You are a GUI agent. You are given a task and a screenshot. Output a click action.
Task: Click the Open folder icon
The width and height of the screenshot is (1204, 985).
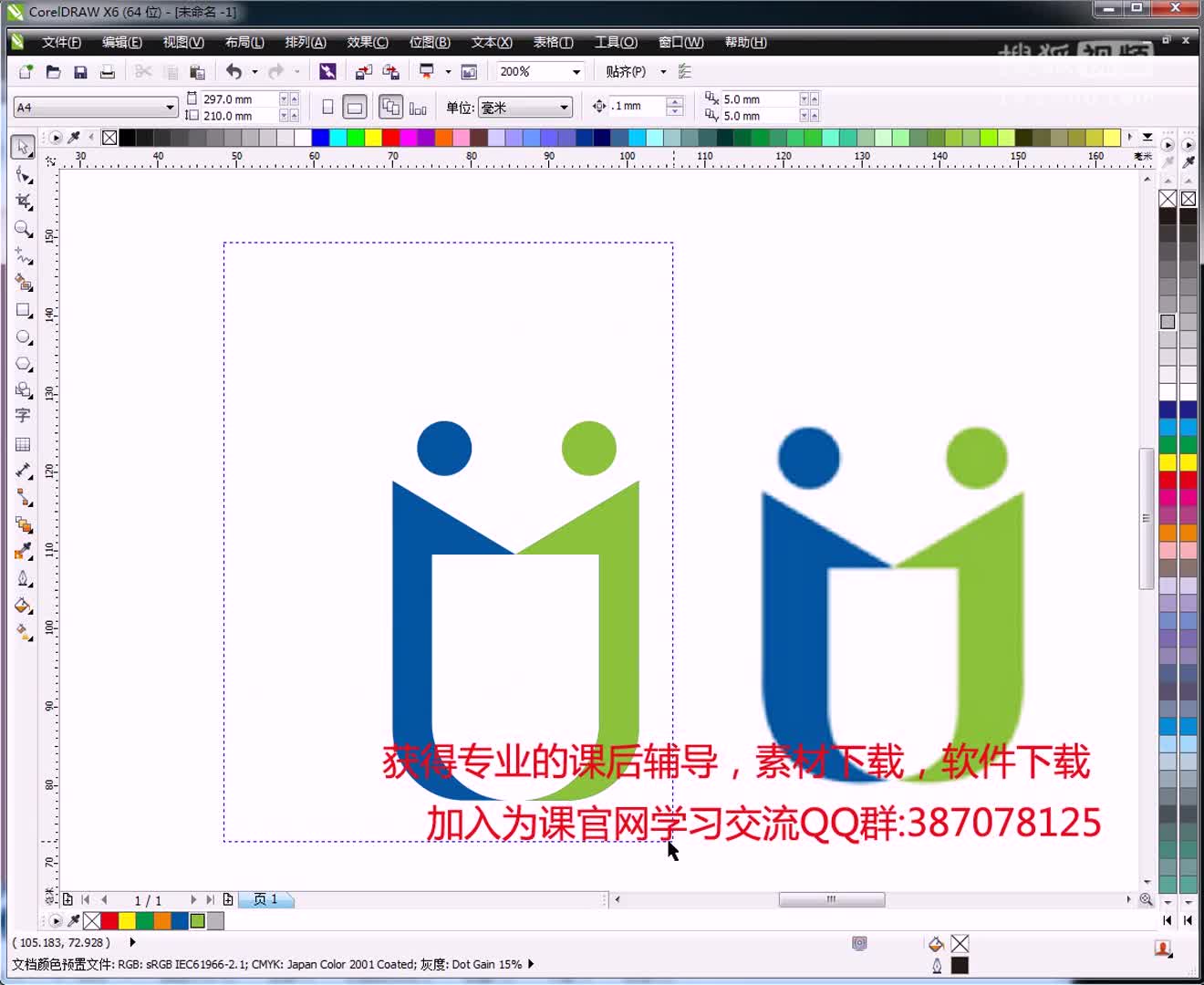(53, 72)
